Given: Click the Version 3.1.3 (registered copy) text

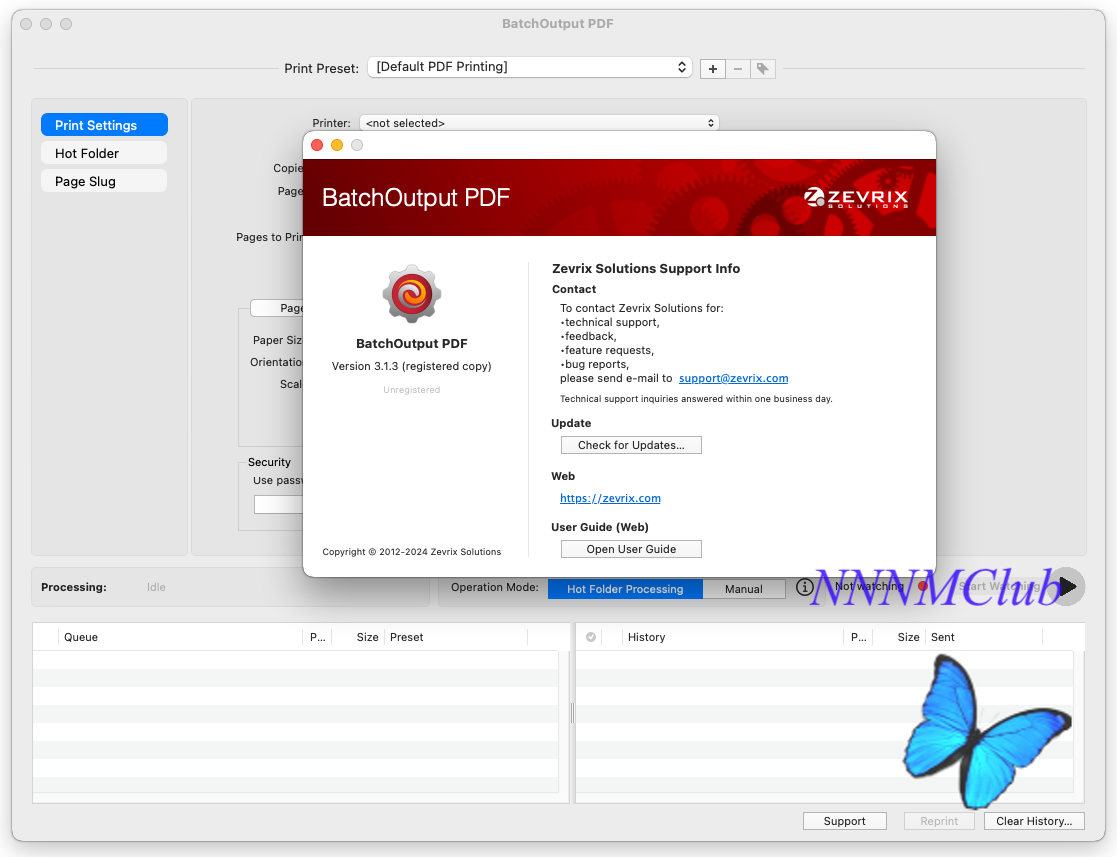Looking at the screenshot, I should [x=412, y=366].
